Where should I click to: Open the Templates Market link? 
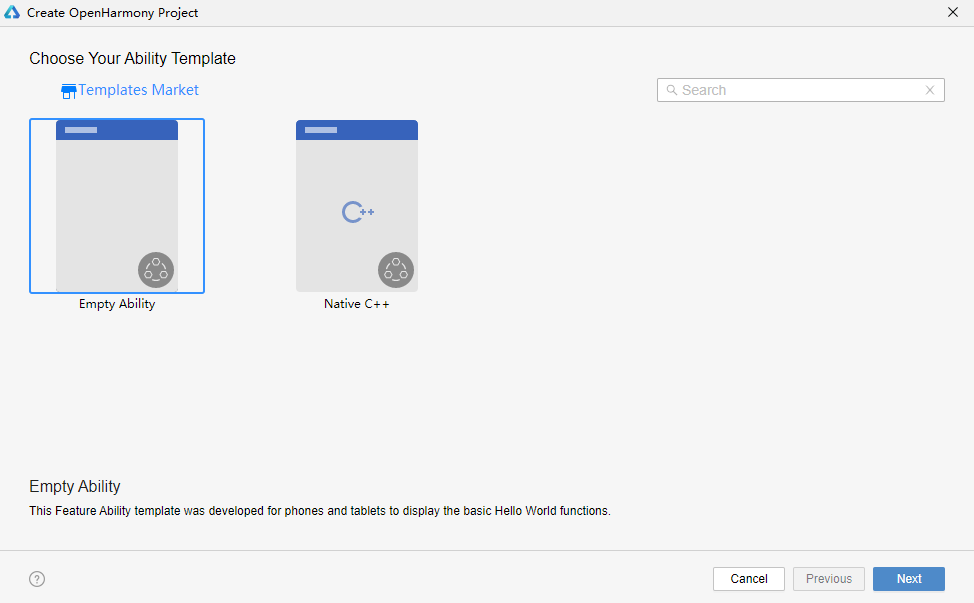138,90
